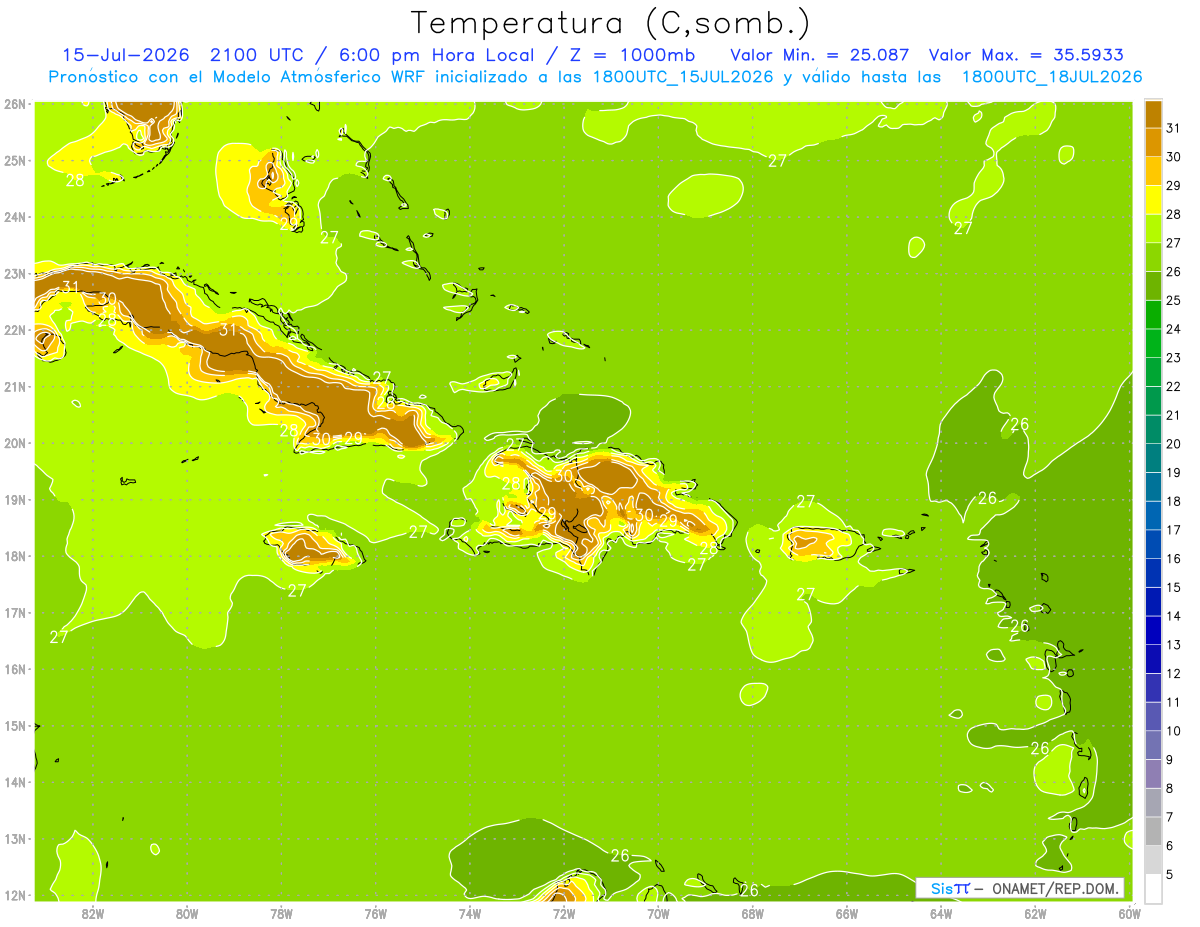Click the '72W' longitude axis label
This screenshot has height=927, width=1200.
(564, 913)
